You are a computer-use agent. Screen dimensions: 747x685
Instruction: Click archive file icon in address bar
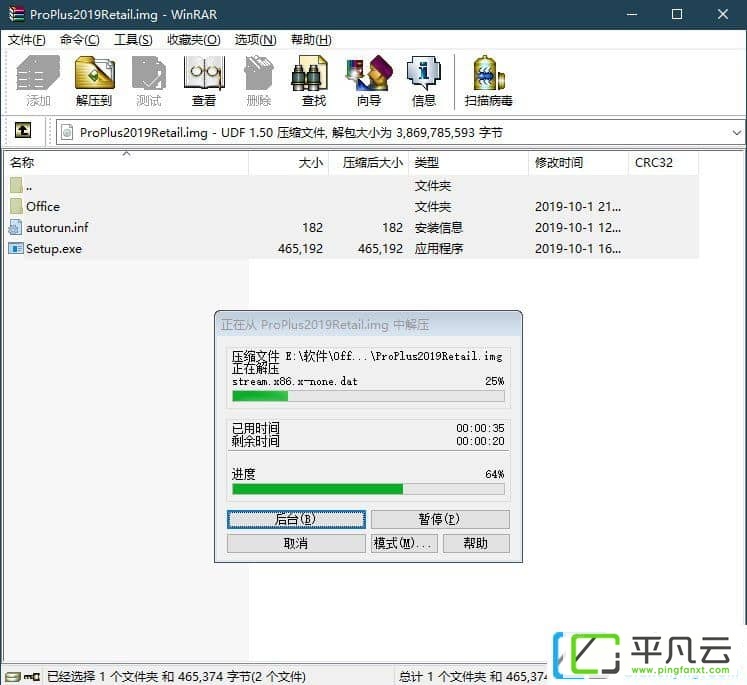click(67, 132)
